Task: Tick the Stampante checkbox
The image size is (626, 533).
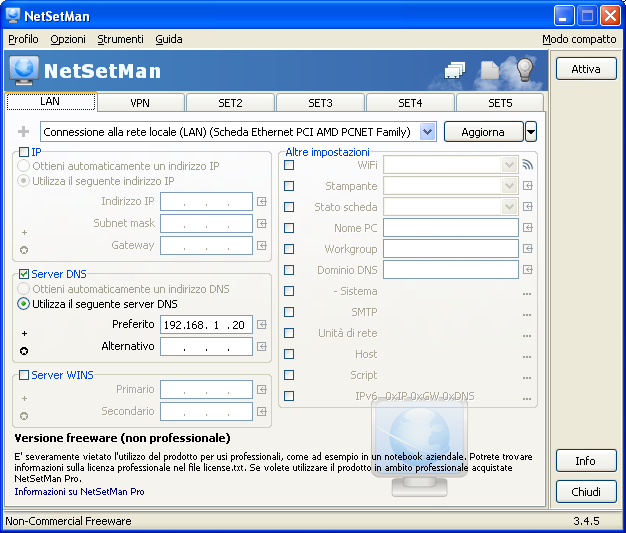Action: tap(289, 186)
